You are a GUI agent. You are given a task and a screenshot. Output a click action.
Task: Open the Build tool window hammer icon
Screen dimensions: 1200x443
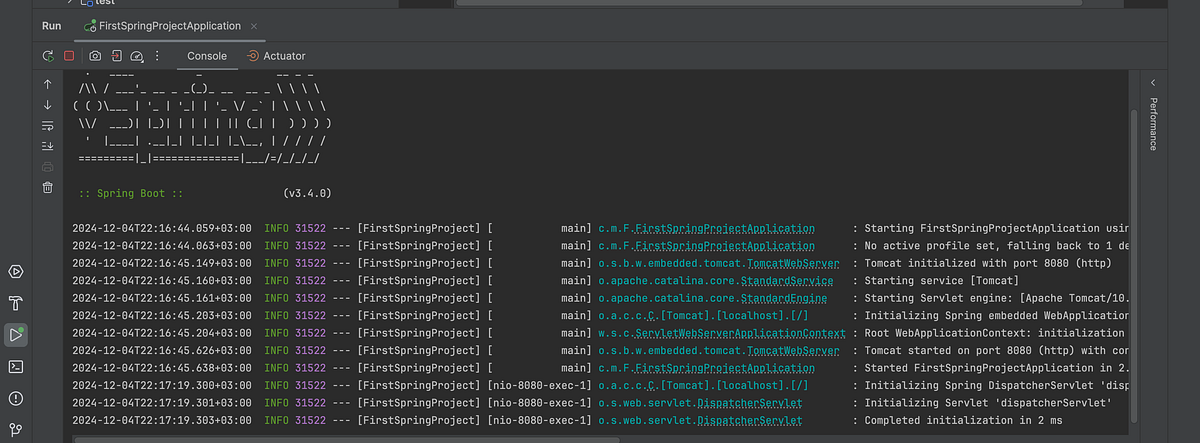pos(15,304)
